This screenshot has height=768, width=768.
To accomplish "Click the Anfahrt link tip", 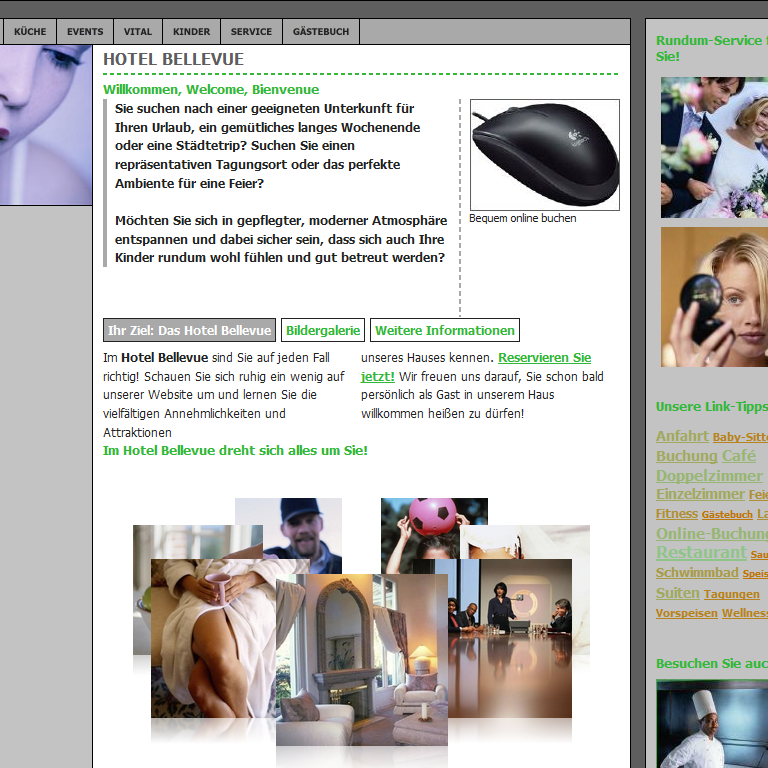I will click(x=682, y=436).
